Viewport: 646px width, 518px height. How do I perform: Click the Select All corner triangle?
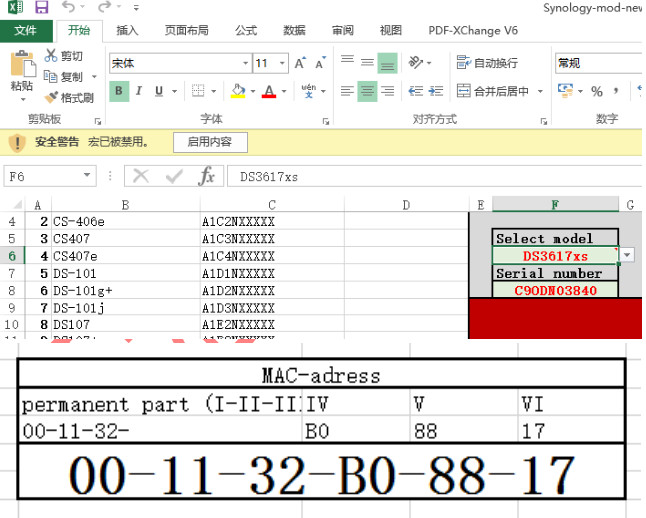18,204
